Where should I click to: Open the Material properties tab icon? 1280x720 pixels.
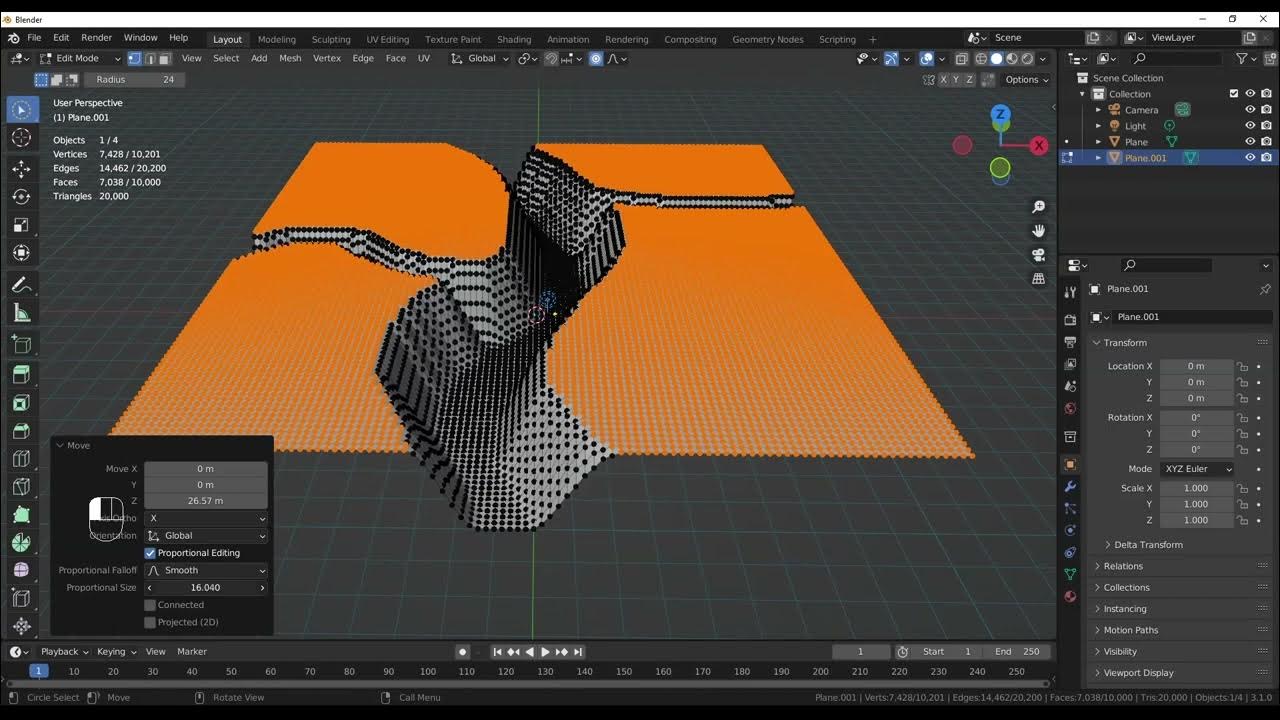coord(1070,596)
